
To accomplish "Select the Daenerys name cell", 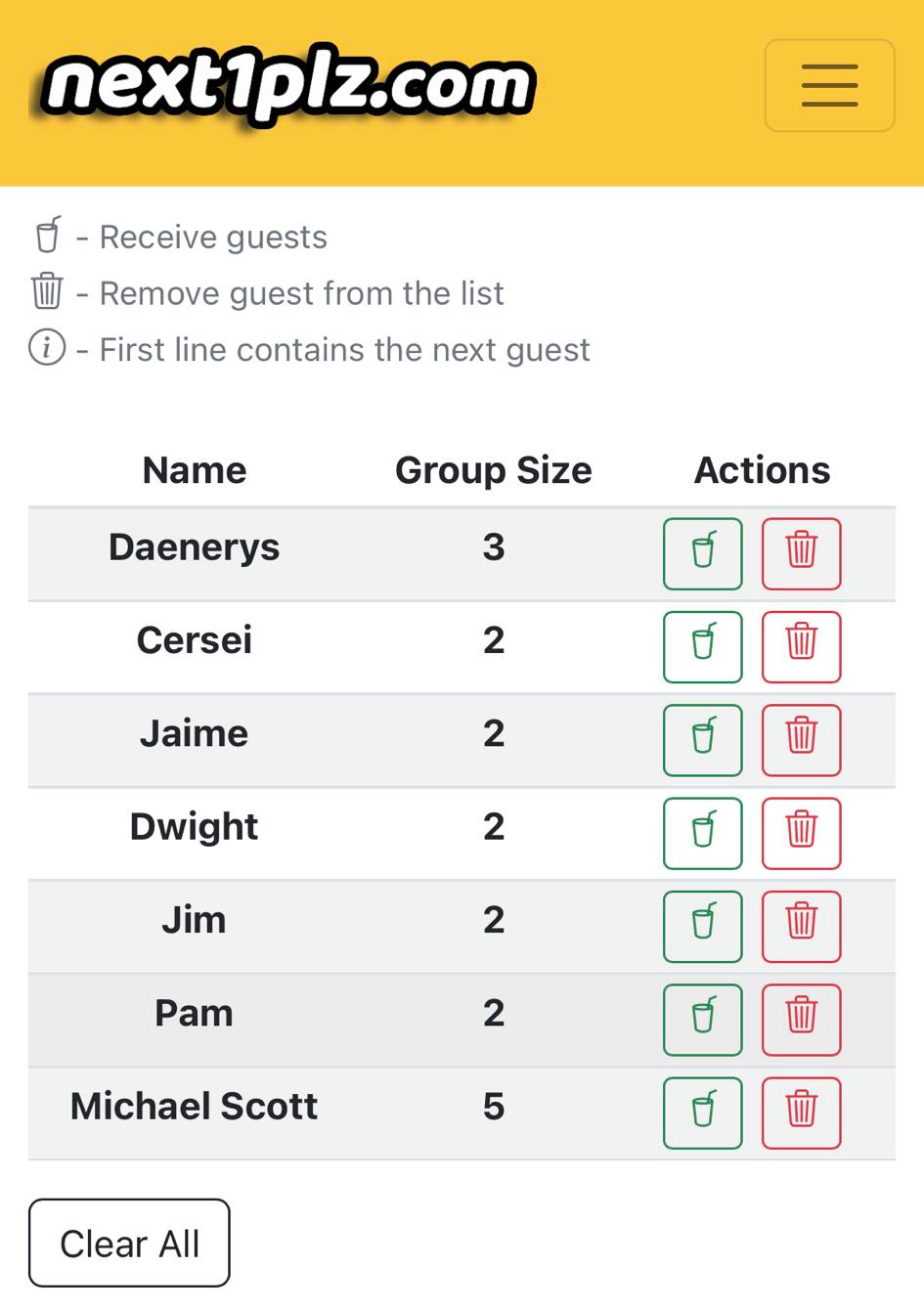I will pos(194,547).
